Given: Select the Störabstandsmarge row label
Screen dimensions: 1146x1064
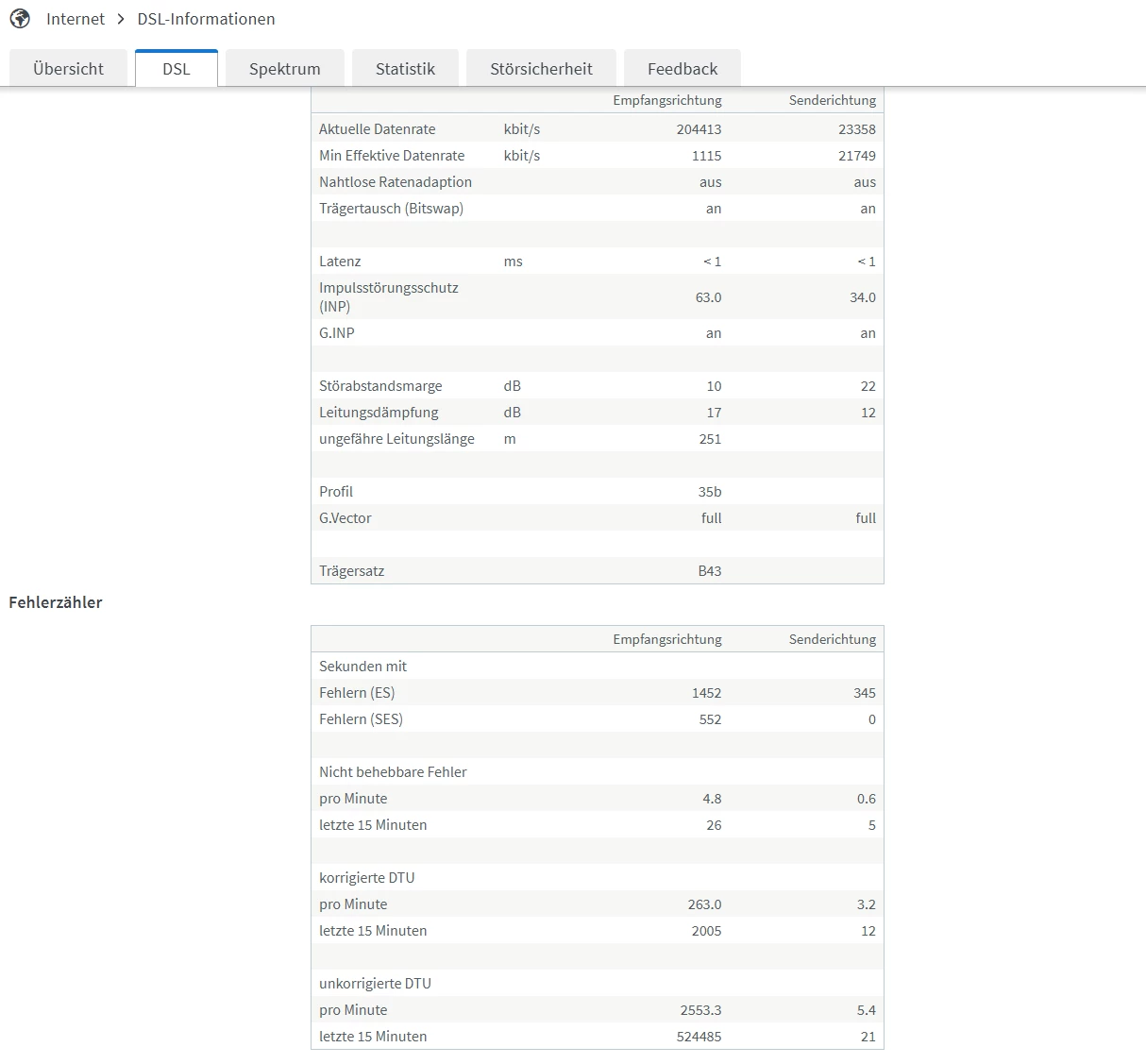Looking at the screenshot, I should [x=380, y=386].
